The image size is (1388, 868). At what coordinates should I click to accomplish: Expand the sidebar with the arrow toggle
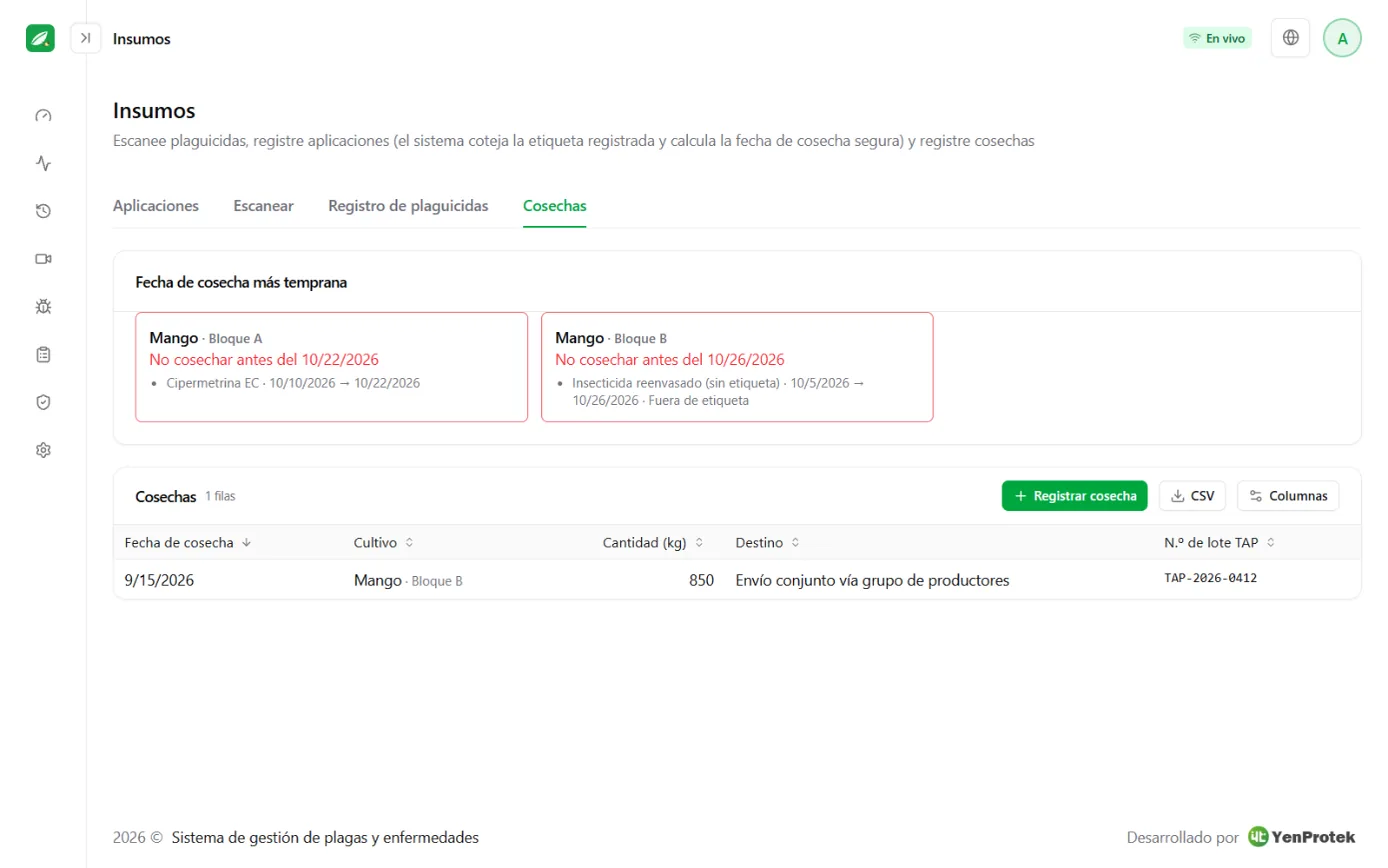86,38
